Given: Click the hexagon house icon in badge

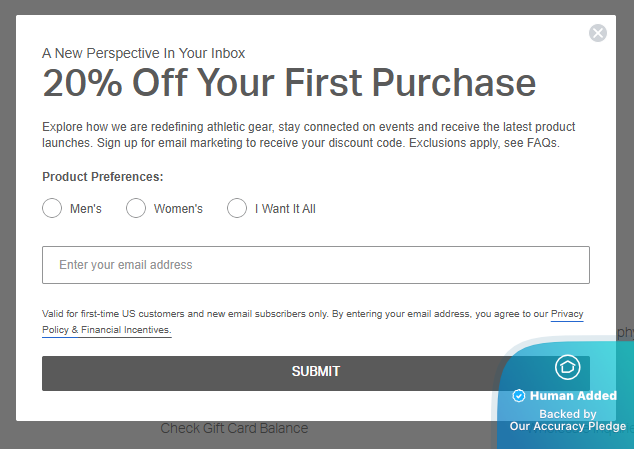Looking at the screenshot, I should pyautogui.click(x=567, y=367).
